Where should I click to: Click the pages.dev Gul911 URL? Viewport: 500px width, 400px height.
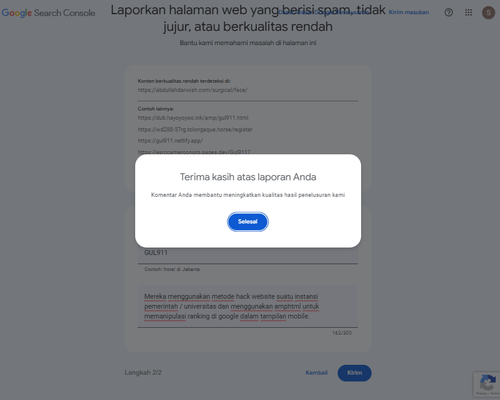(x=194, y=152)
